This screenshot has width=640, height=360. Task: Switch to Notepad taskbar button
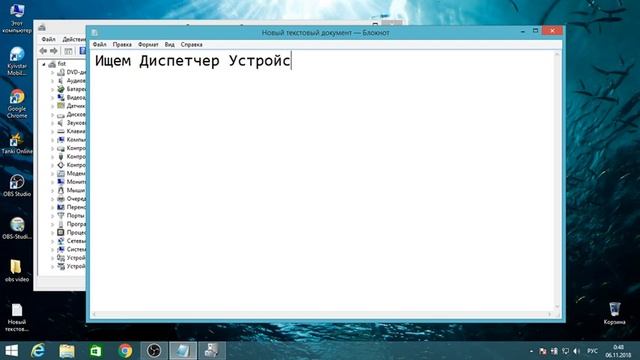(x=183, y=351)
